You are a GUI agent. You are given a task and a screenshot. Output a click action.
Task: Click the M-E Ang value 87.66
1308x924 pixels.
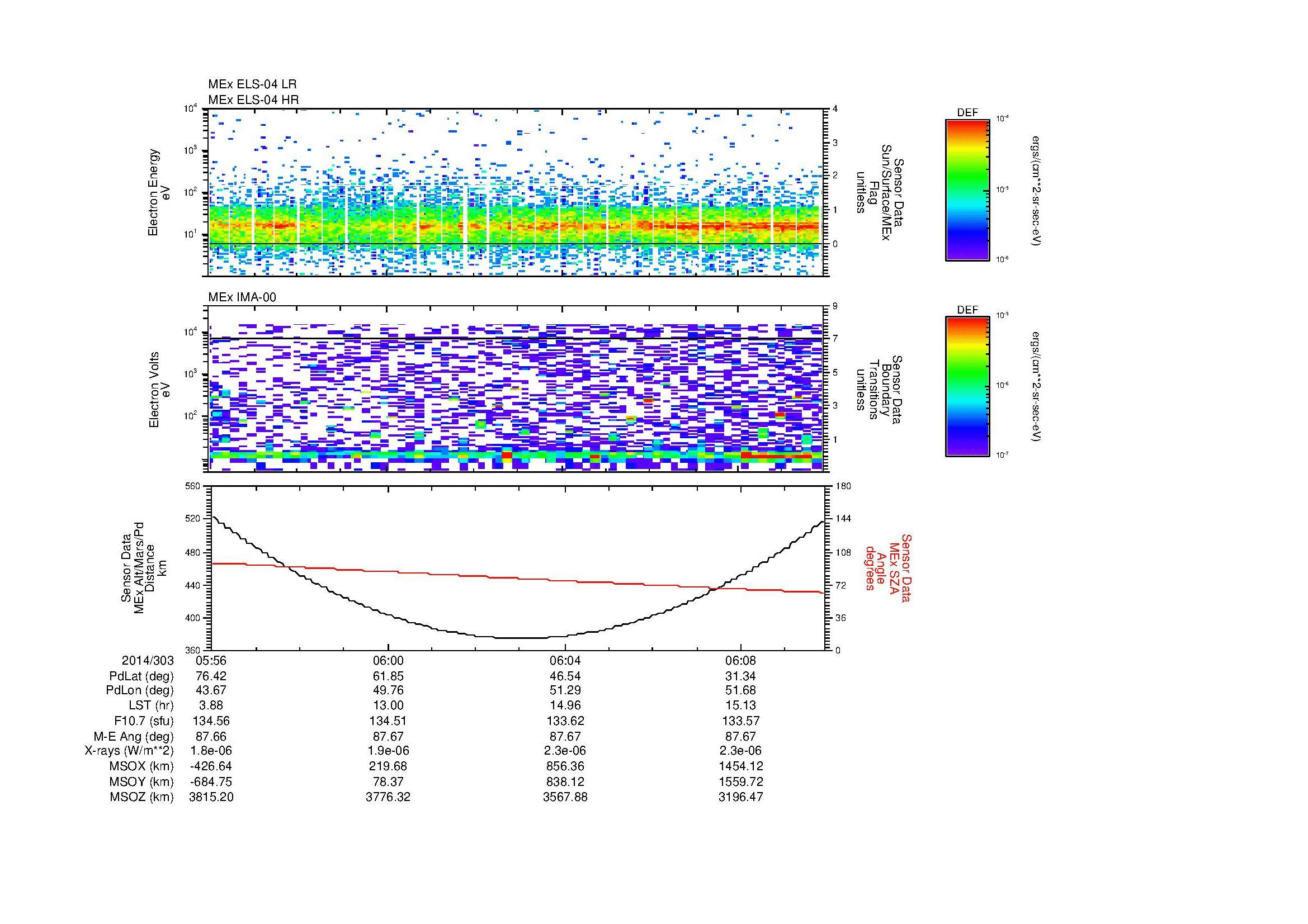pos(211,737)
